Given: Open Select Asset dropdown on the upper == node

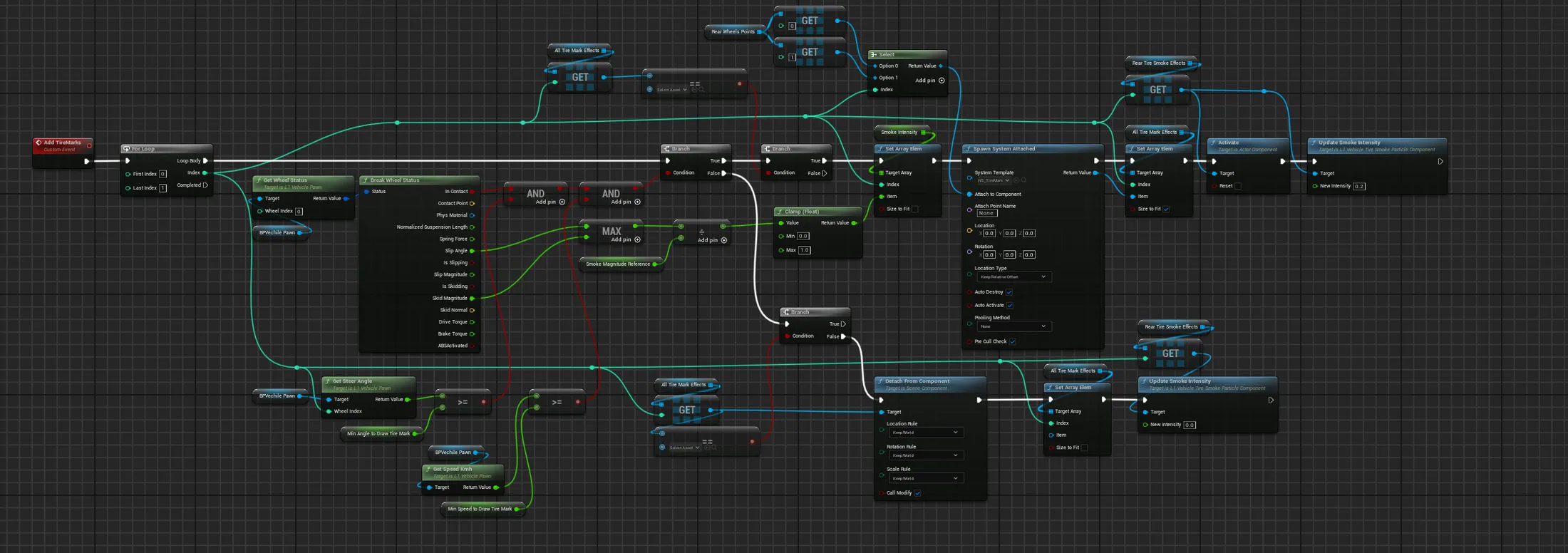Looking at the screenshot, I should click(671, 90).
